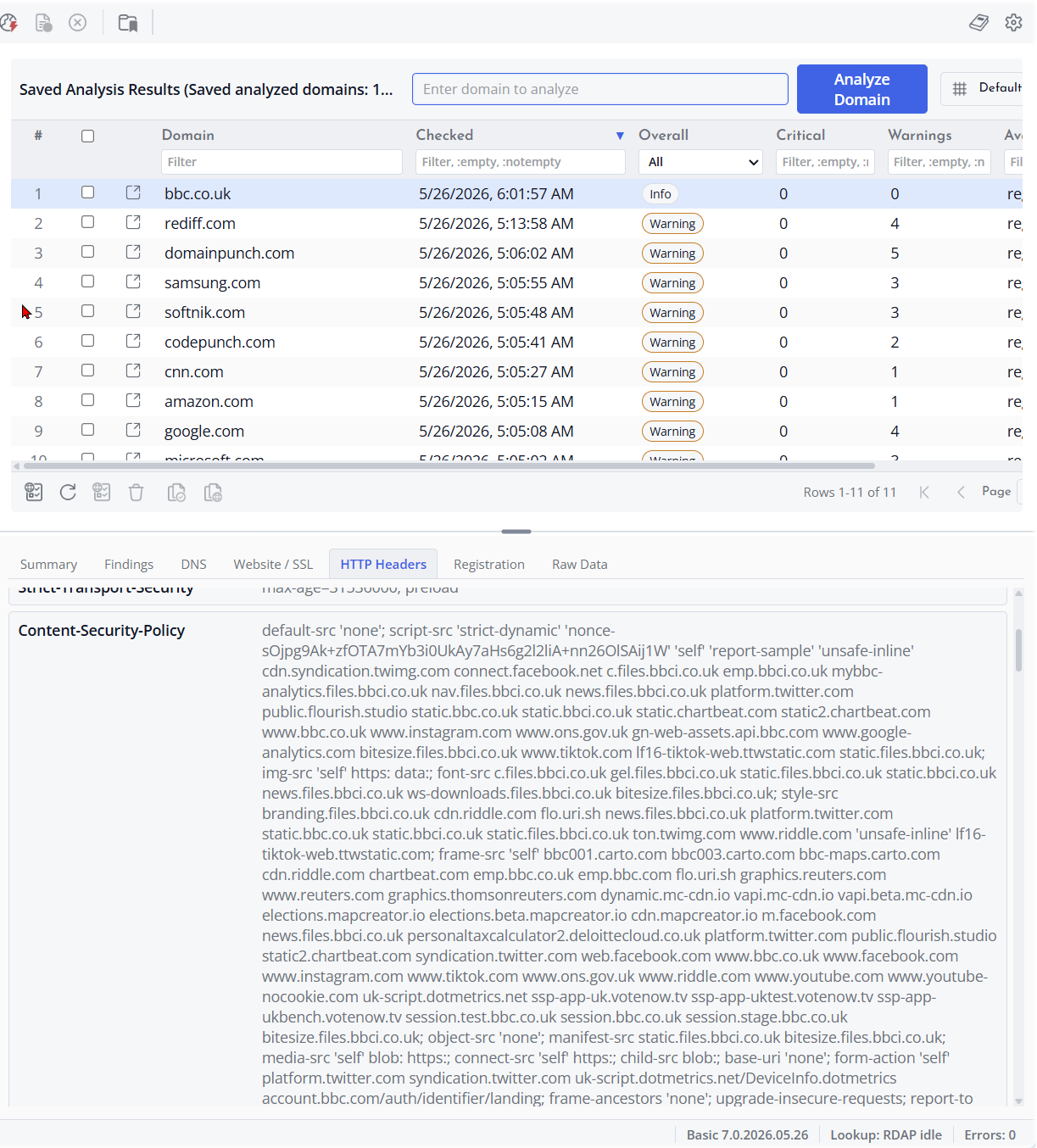Open google.com external link icon

(133, 430)
